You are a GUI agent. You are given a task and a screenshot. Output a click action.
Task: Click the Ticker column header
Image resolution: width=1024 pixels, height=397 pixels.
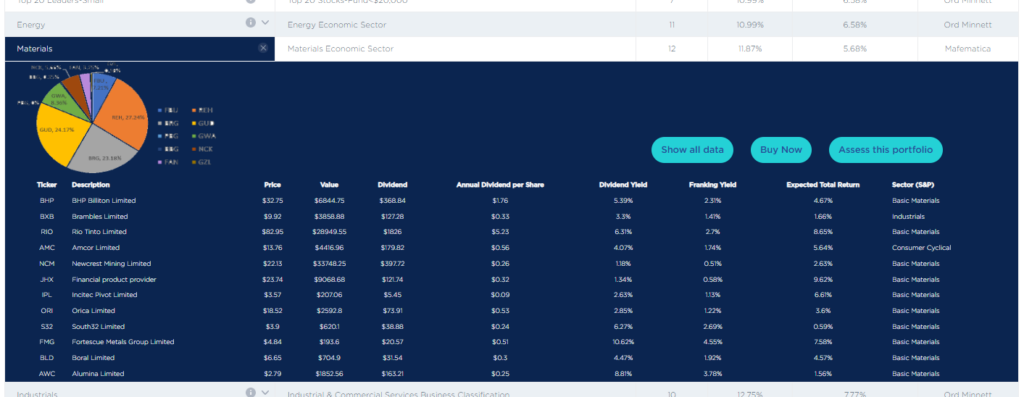pos(47,185)
